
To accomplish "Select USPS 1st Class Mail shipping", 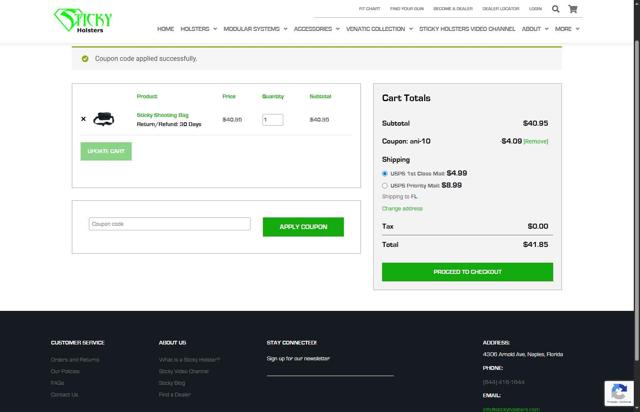I will (x=384, y=174).
